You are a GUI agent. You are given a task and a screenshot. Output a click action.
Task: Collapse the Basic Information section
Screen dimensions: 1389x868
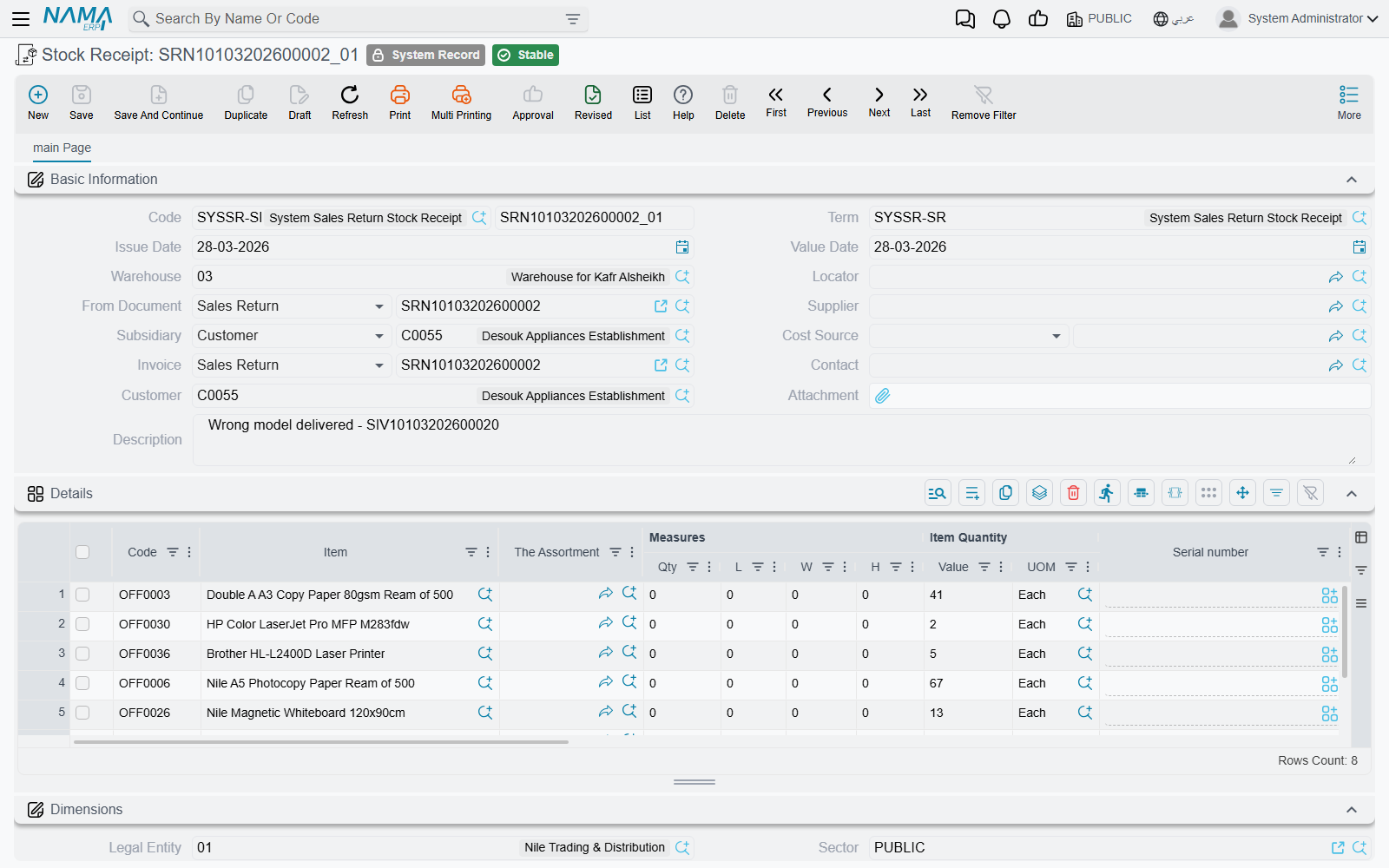click(x=1352, y=180)
